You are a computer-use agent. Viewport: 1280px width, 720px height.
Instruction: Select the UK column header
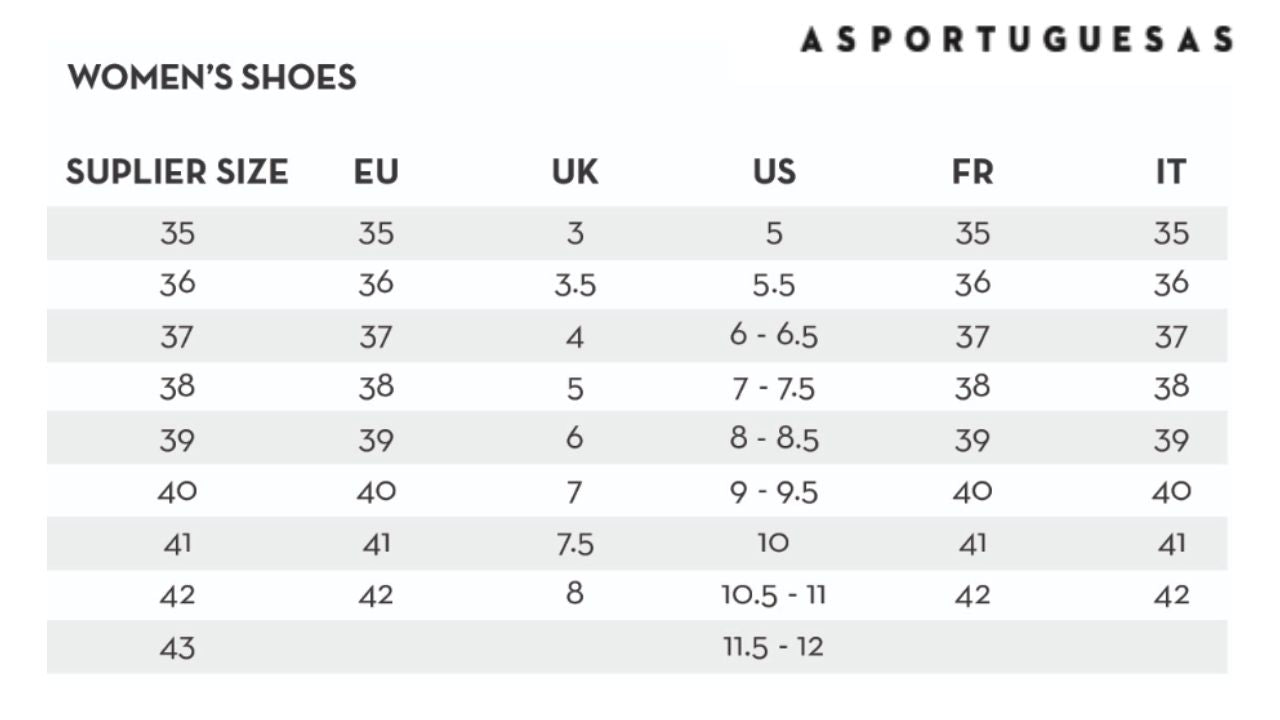575,172
